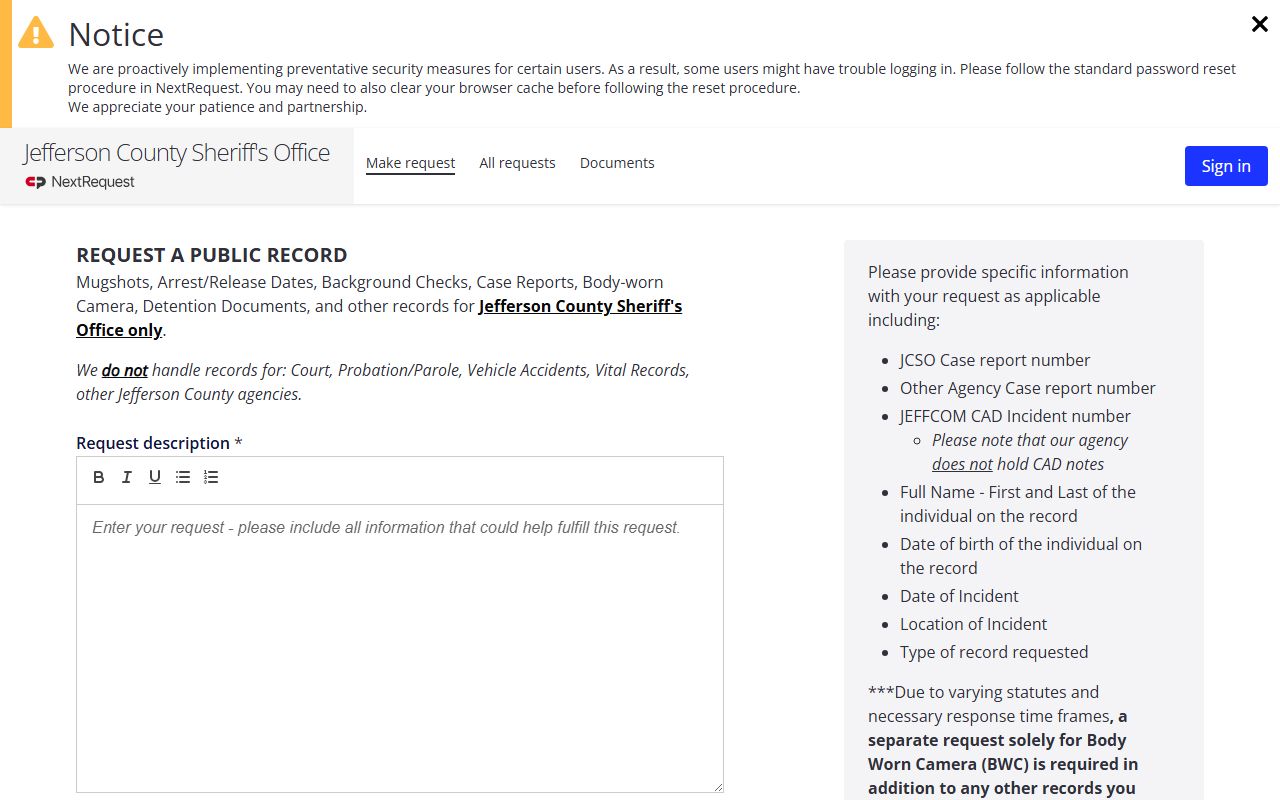
Task: Dismiss the Notice banner with the X
Action: click(x=1260, y=24)
